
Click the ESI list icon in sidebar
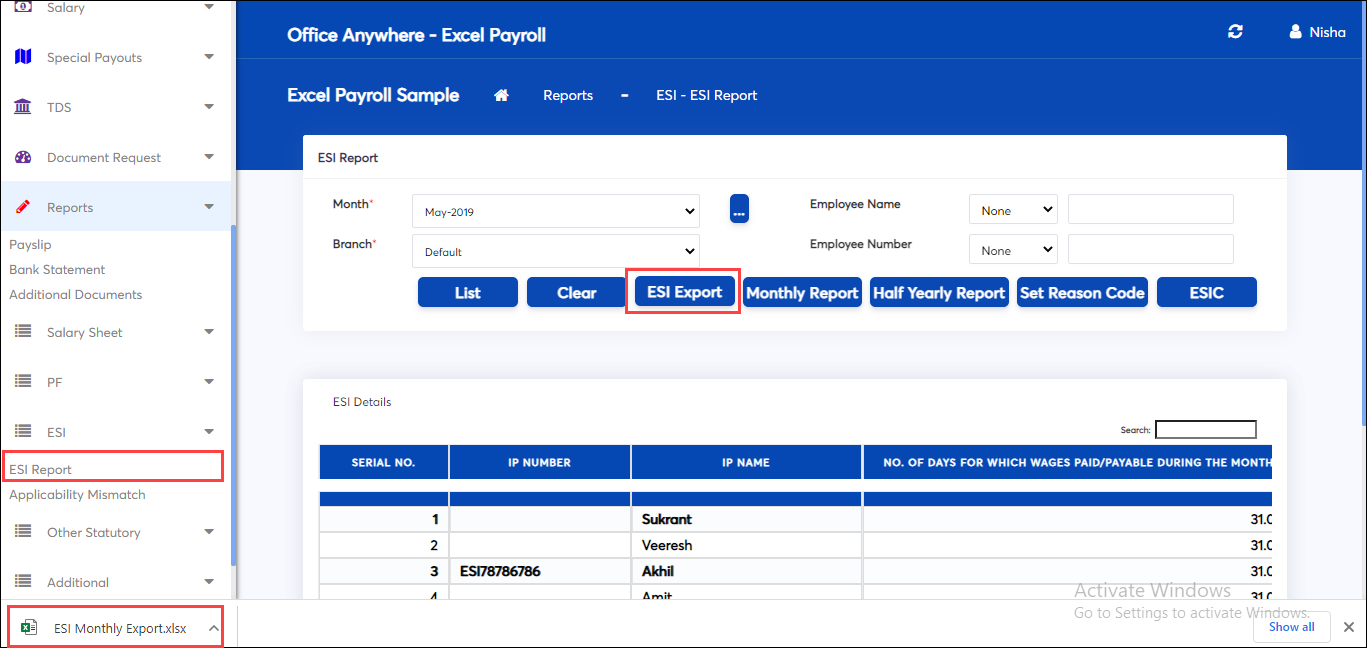pyautogui.click(x=23, y=432)
